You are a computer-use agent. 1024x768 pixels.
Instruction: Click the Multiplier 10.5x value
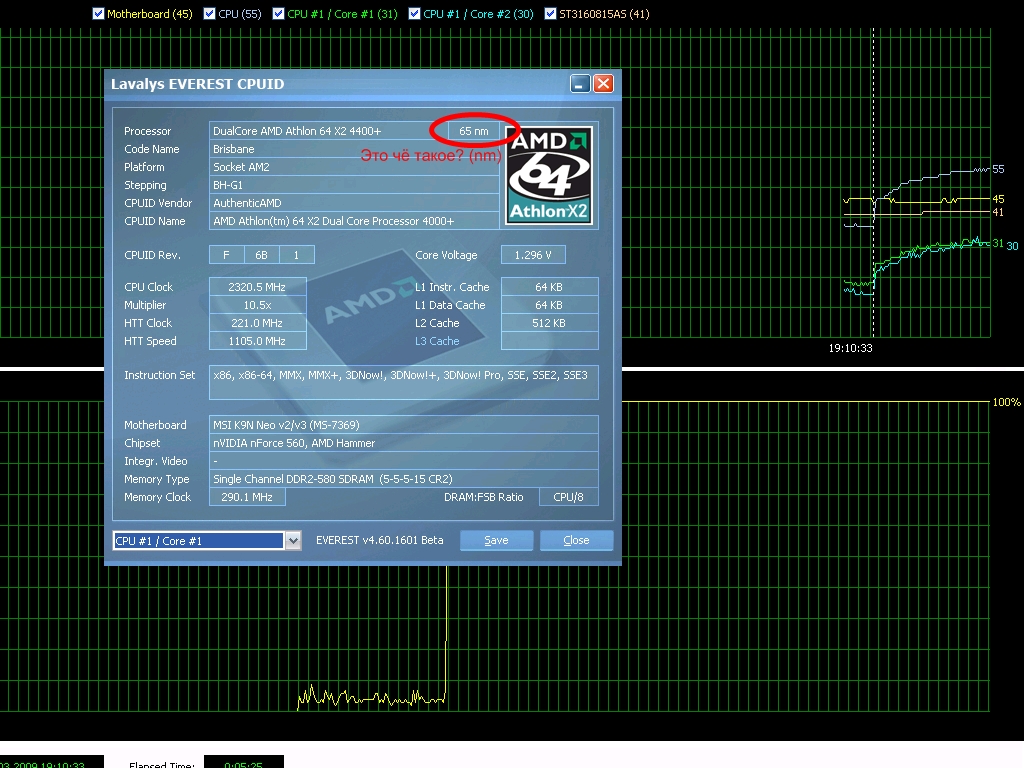(257, 305)
